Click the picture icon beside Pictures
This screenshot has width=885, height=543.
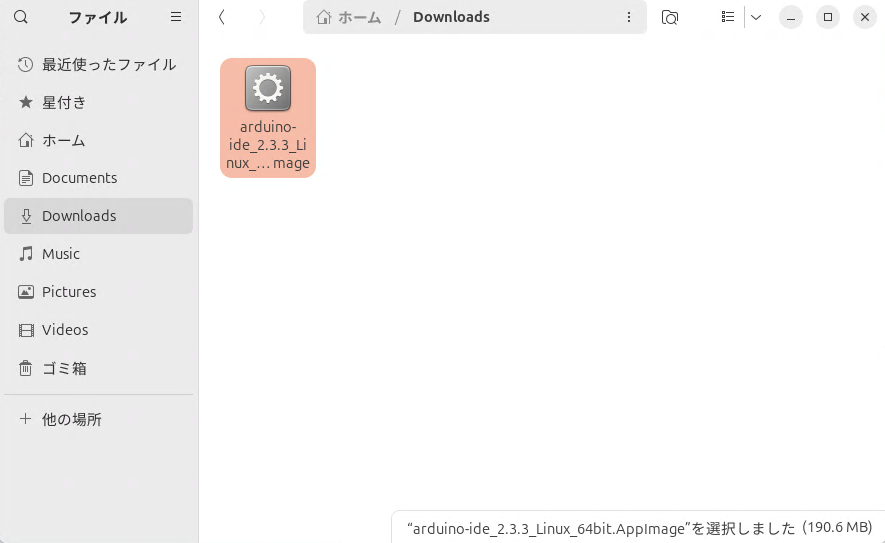[25, 292]
